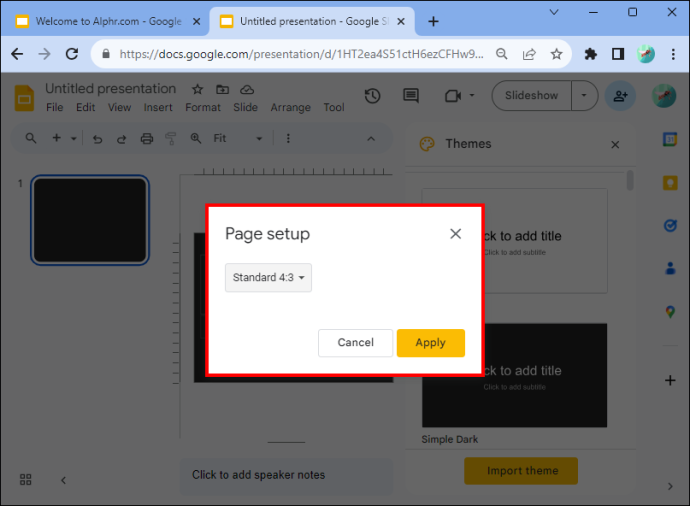Image resolution: width=690 pixels, height=506 pixels.
Task: Select slide 1 thumbnail in filmstrip
Action: pos(90,220)
